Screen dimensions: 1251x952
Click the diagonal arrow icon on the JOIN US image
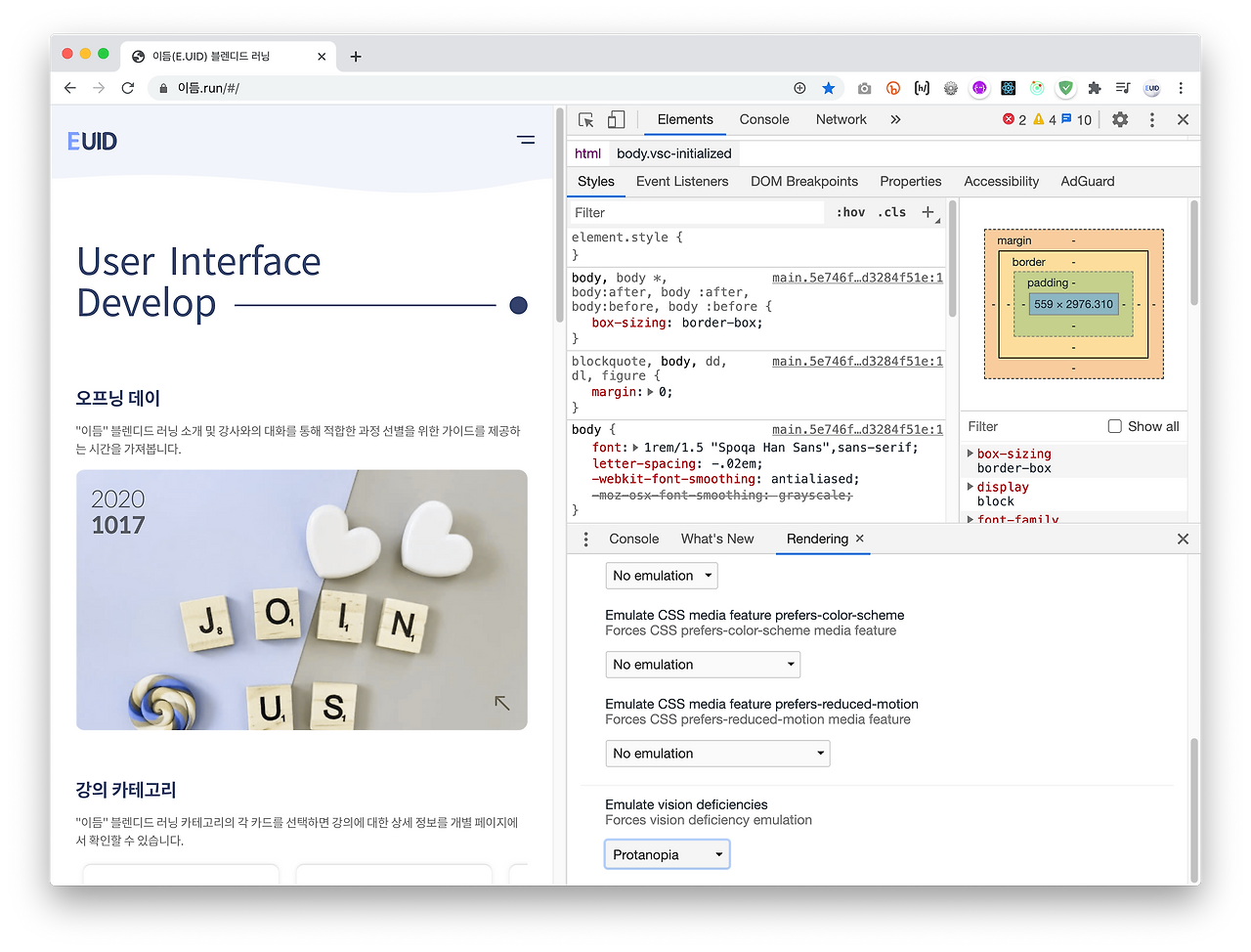502,703
